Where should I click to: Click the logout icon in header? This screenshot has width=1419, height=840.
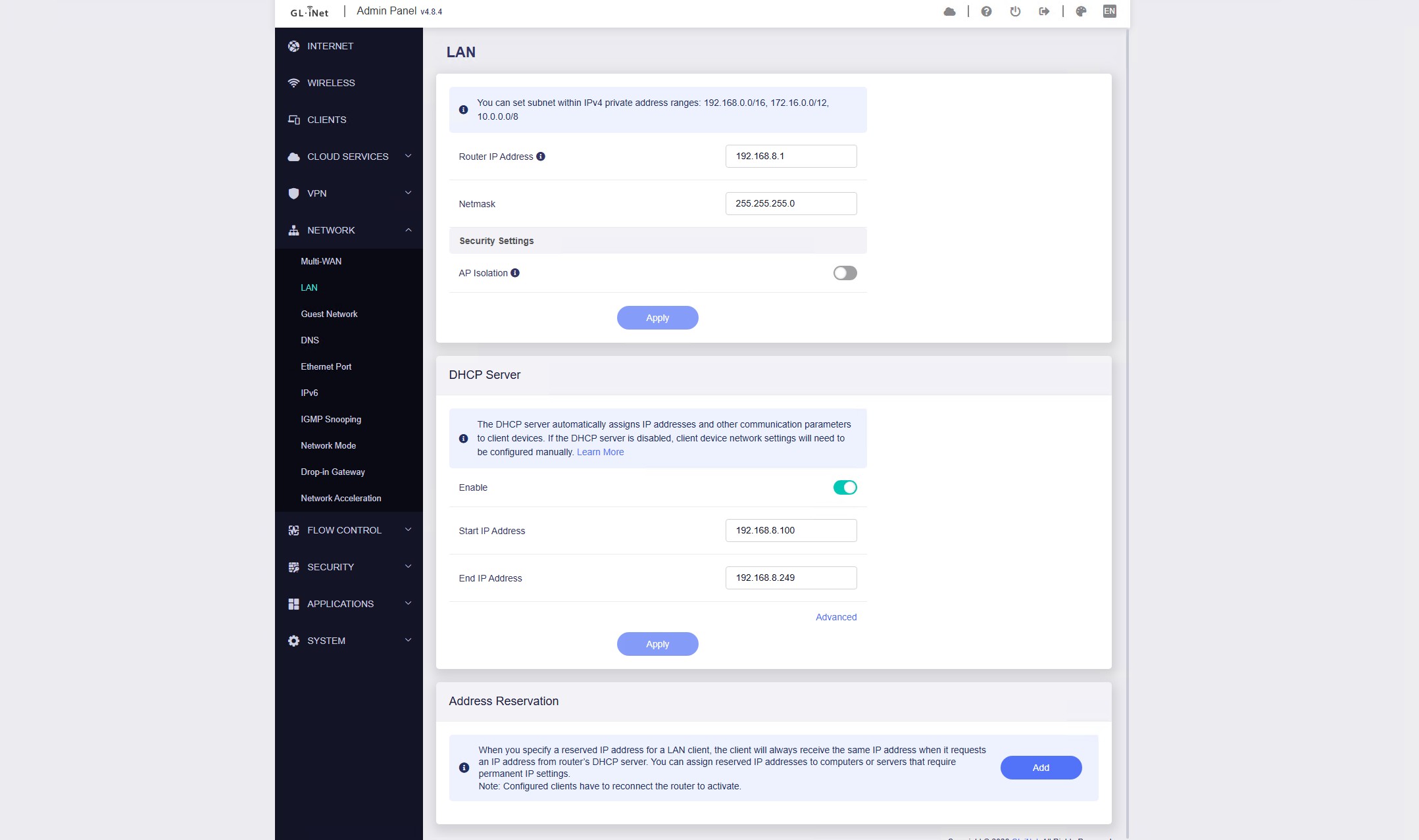1044,11
